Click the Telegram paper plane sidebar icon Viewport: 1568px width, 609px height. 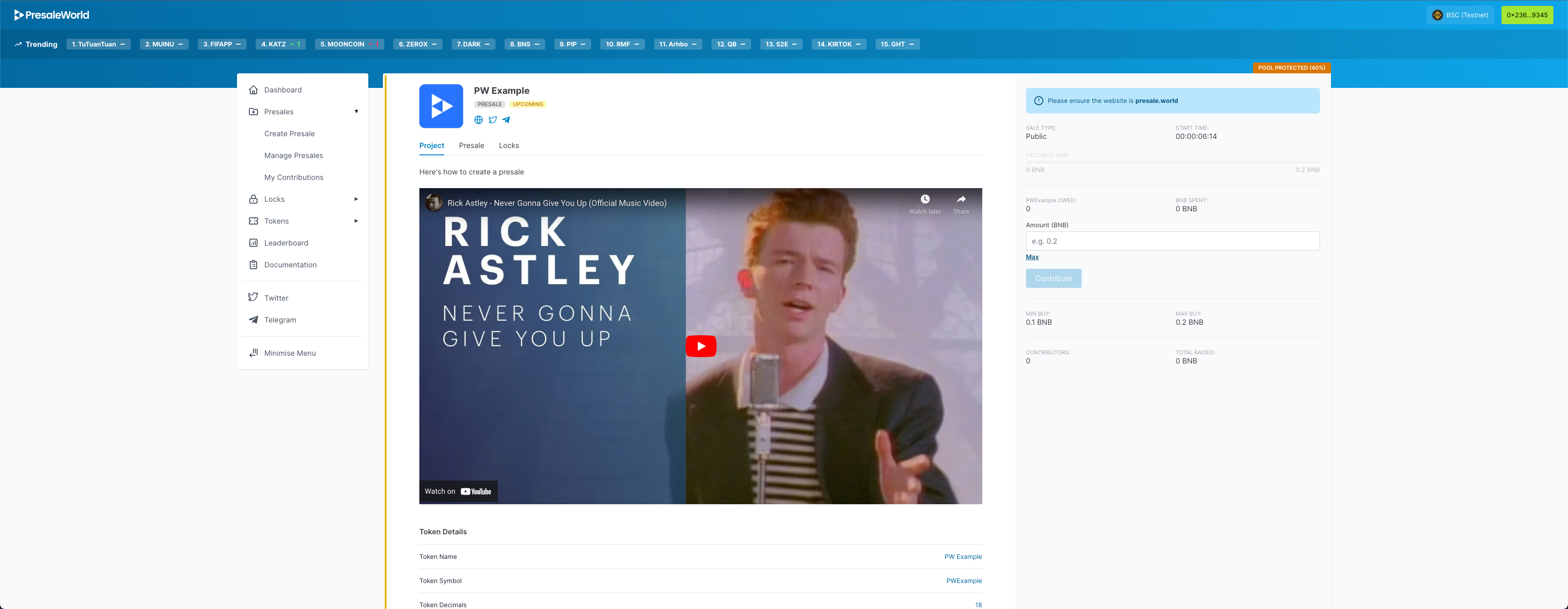[253, 319]
